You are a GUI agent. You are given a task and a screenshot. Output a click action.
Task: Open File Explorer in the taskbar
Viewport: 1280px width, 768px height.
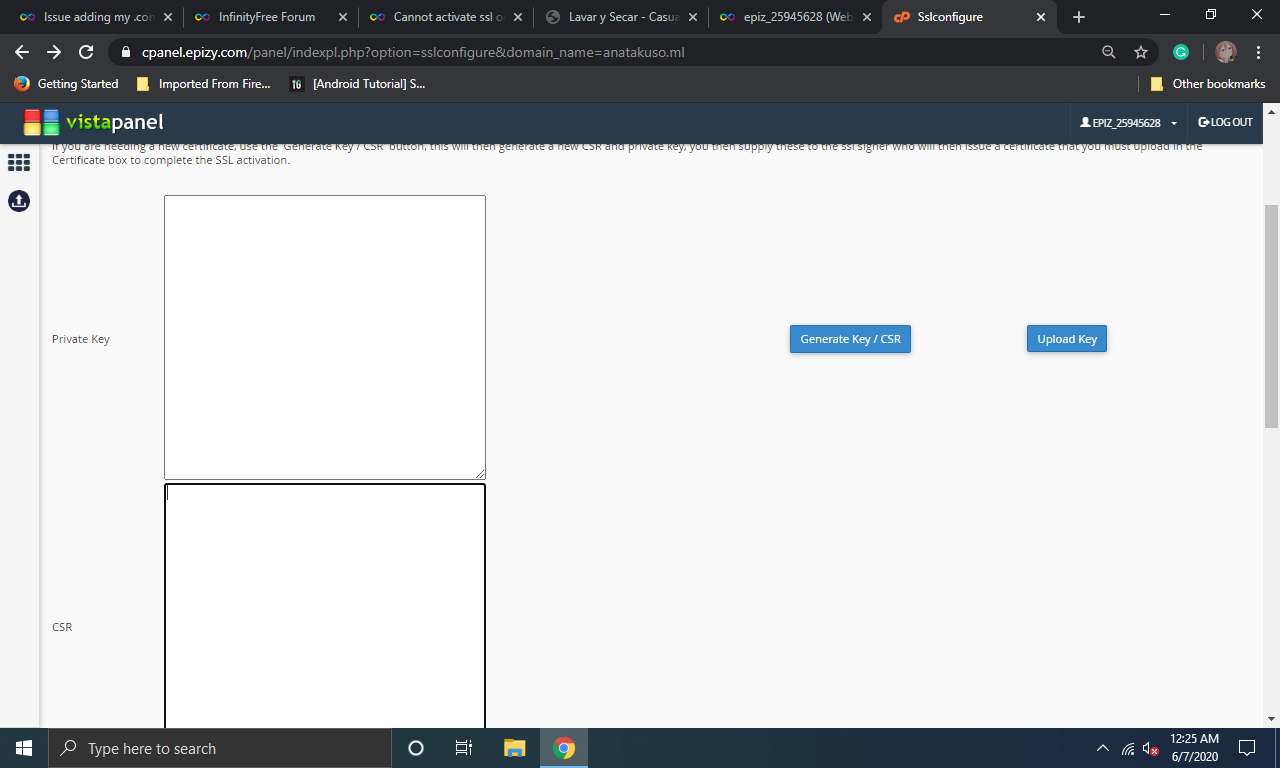pos(514,748)
